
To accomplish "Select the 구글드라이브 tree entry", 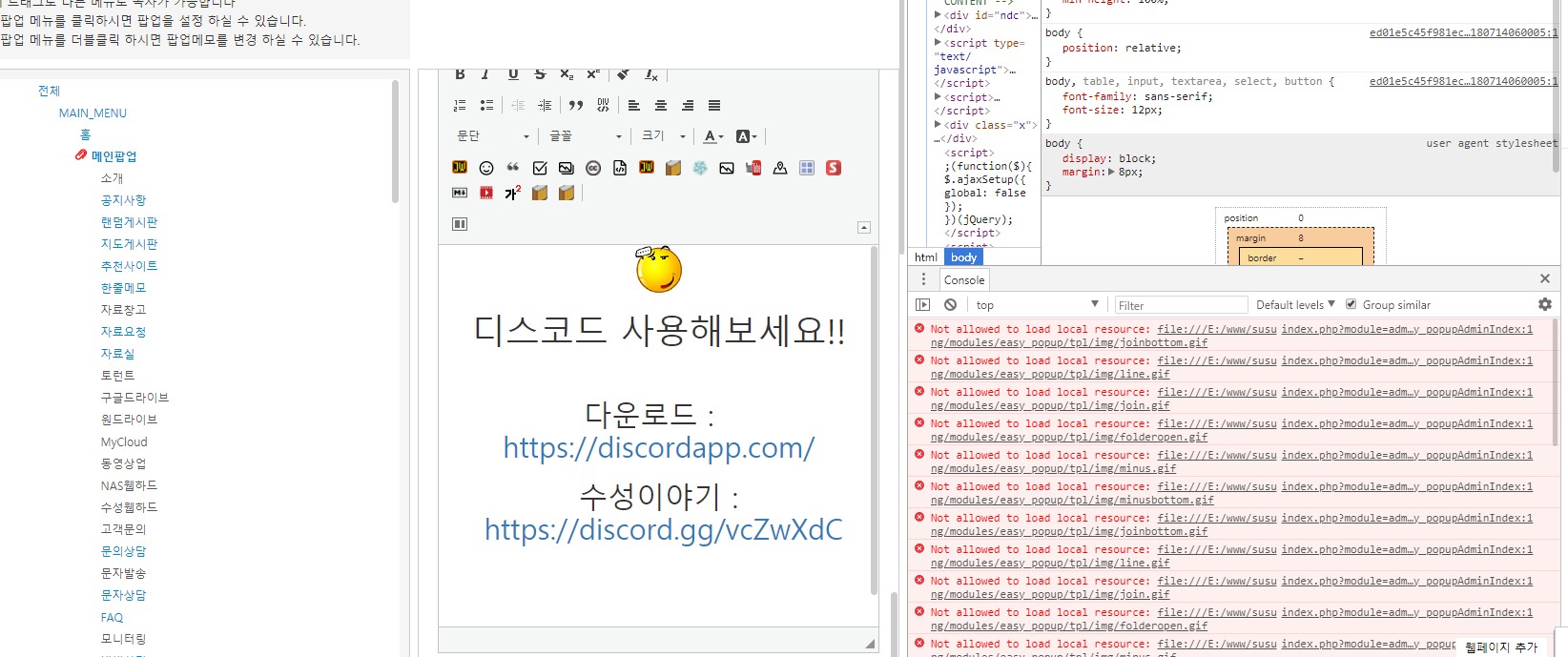I will 134,398.
